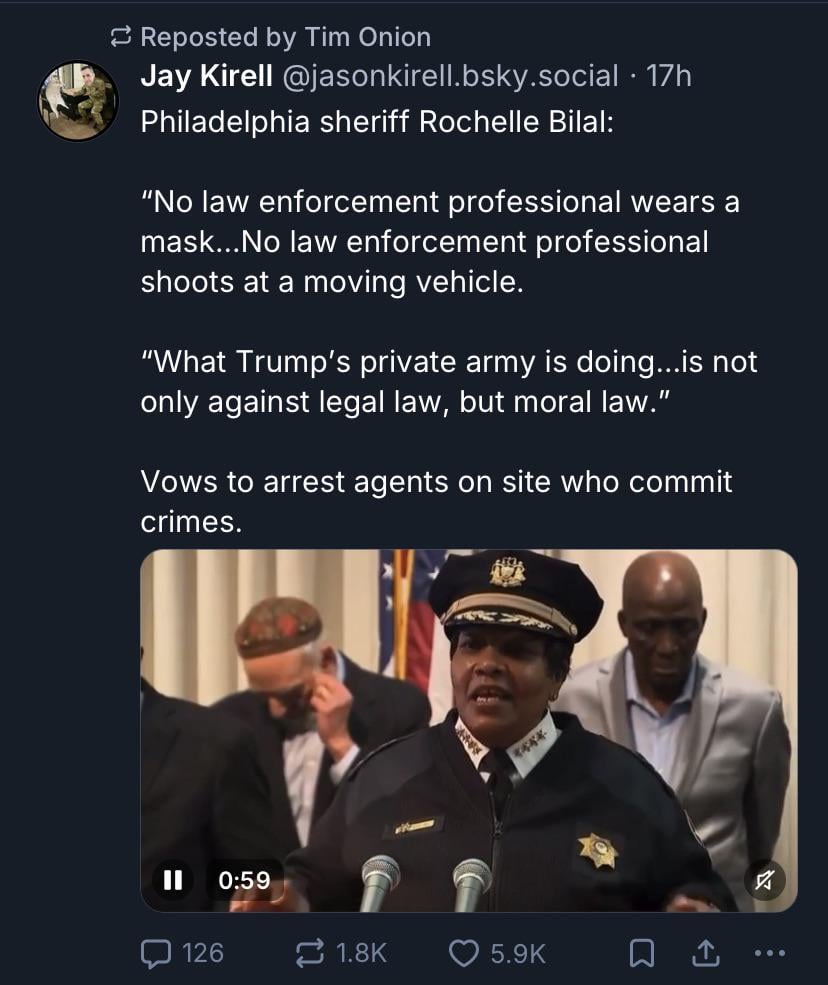Like the post with the heart icon
The image size is (828, 985).
point(463,953)
